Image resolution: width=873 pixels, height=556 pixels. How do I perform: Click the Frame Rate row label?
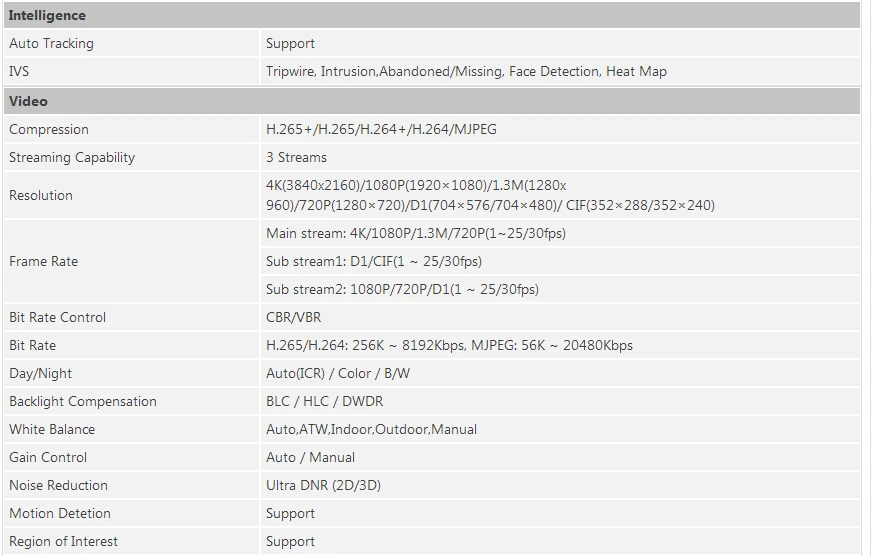(43, 262)
